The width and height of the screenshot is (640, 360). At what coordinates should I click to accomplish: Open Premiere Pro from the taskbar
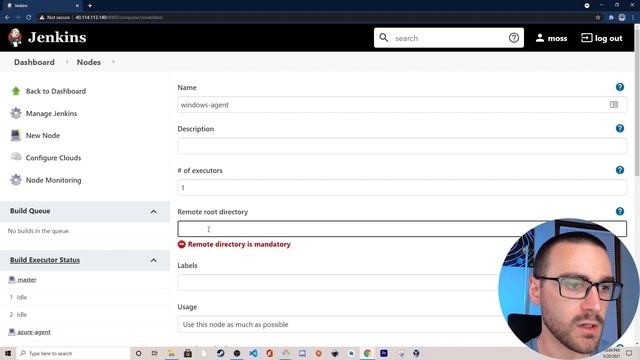384,353
